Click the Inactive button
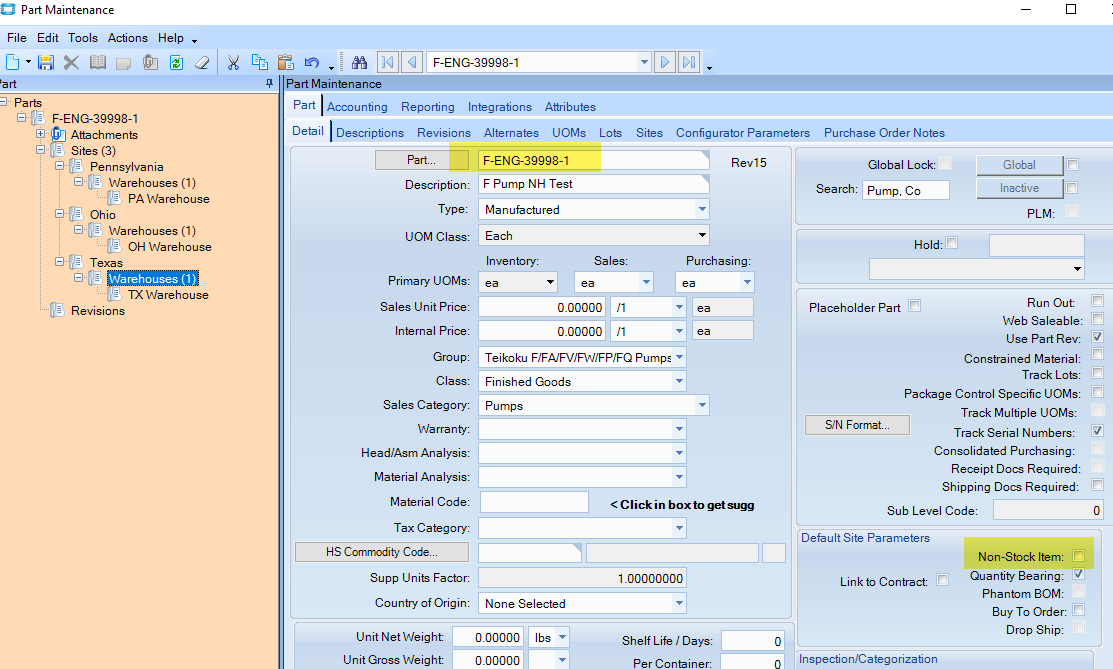The image size is (1113, 669). pos(1019,188)
